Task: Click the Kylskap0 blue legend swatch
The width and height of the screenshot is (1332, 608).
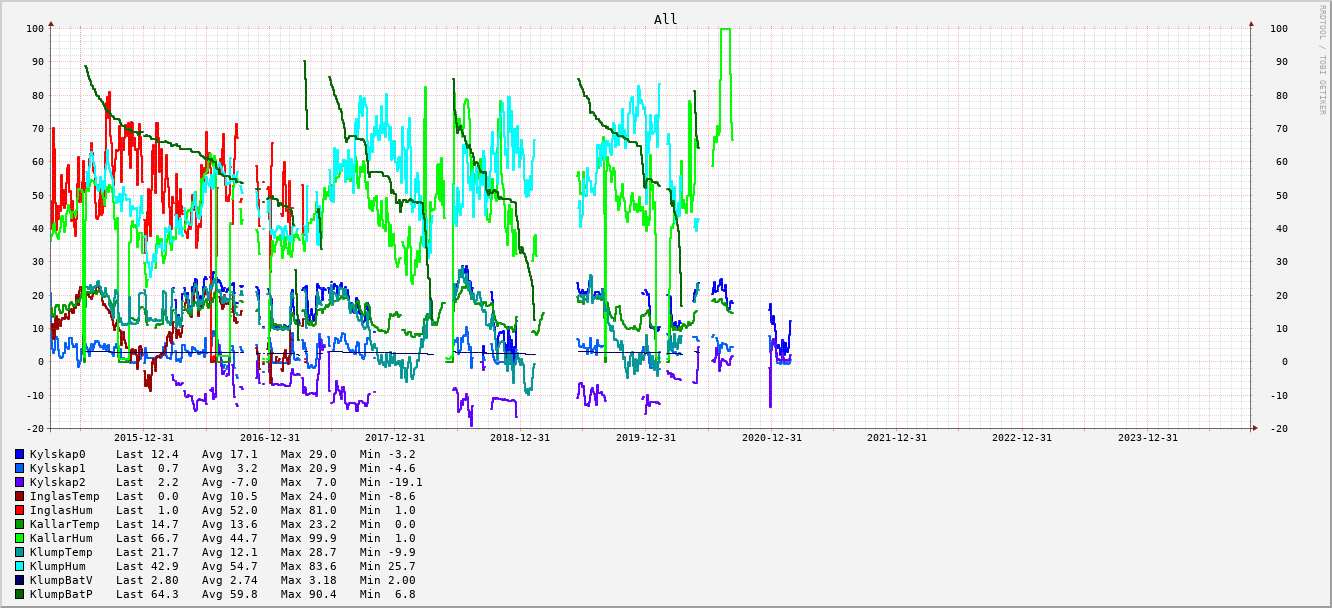Action: (19, 454)
